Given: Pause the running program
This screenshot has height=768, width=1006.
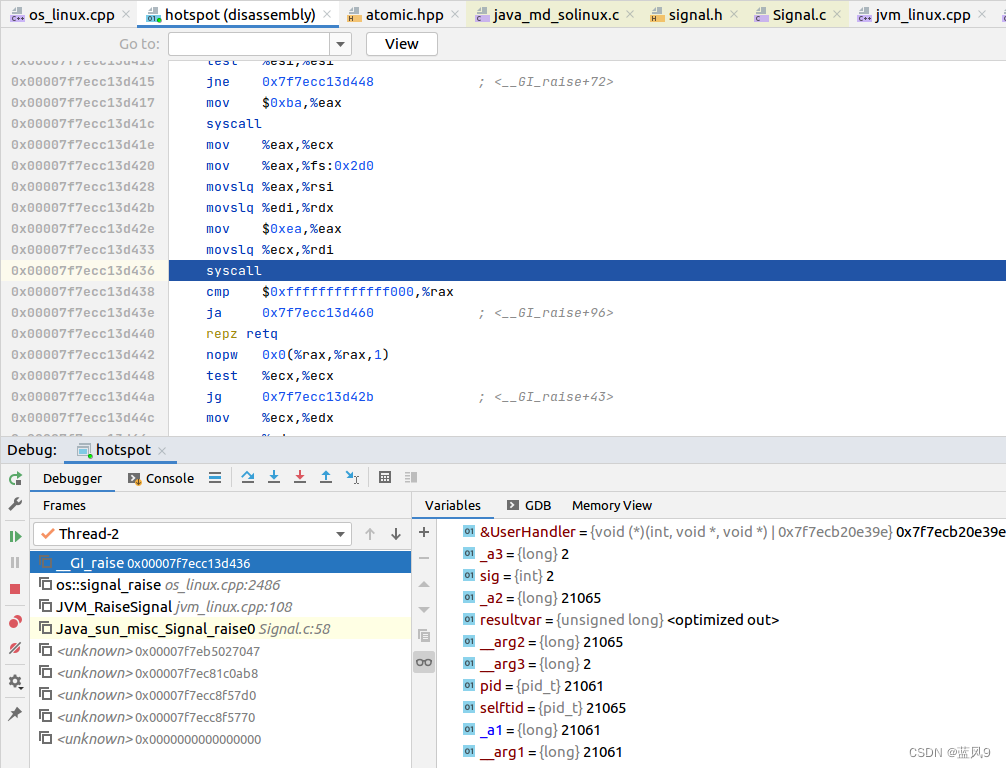Looking at the screenshot, I should pyautogui.click(x=15, y=563).
